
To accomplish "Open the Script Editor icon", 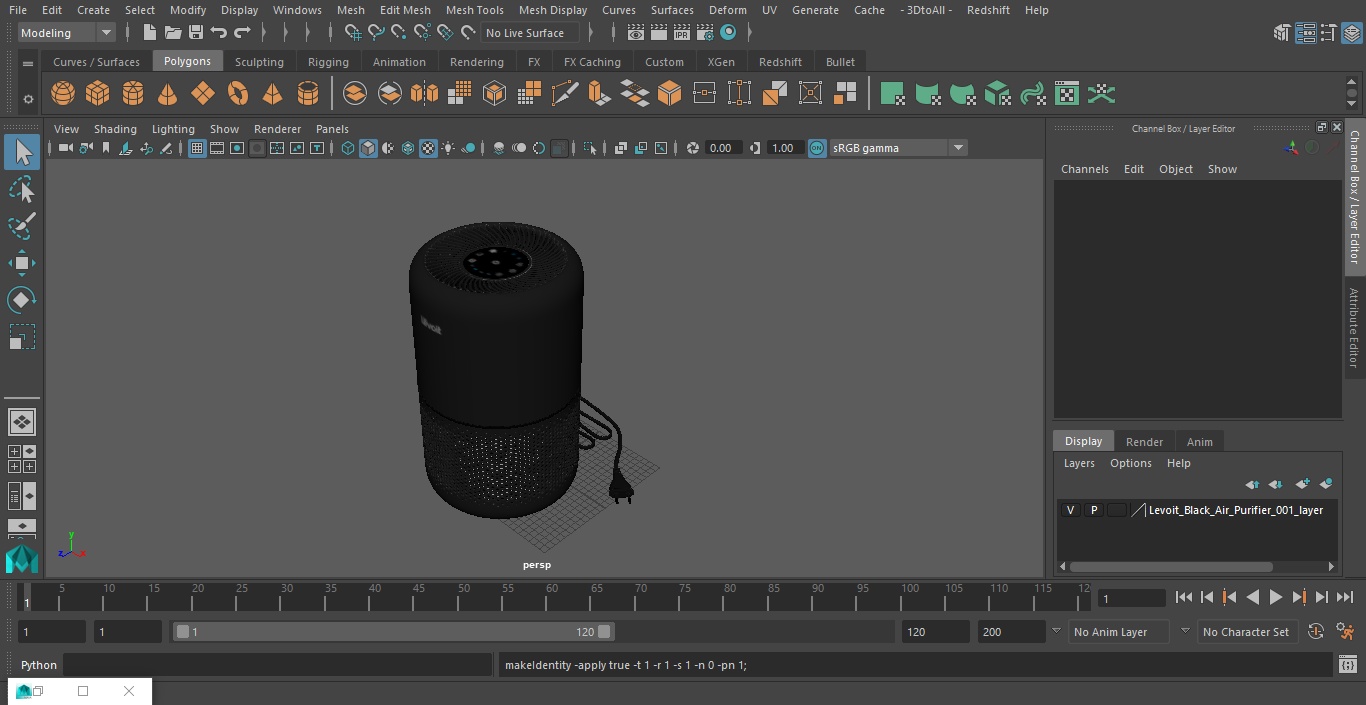I will (1347, 664).
